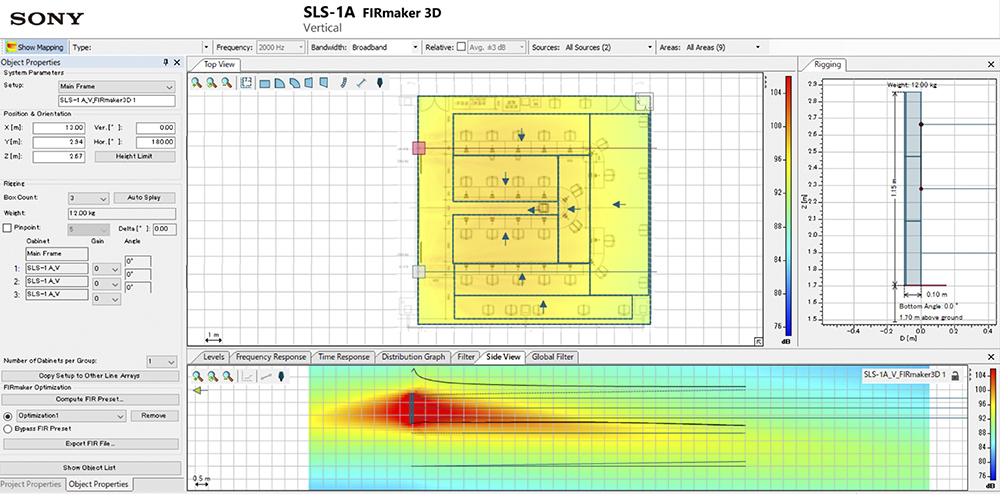The height and width of the screenshot is (494, 1000).
Task: Enable the Pinpoint checkbox
Action: 8,229
